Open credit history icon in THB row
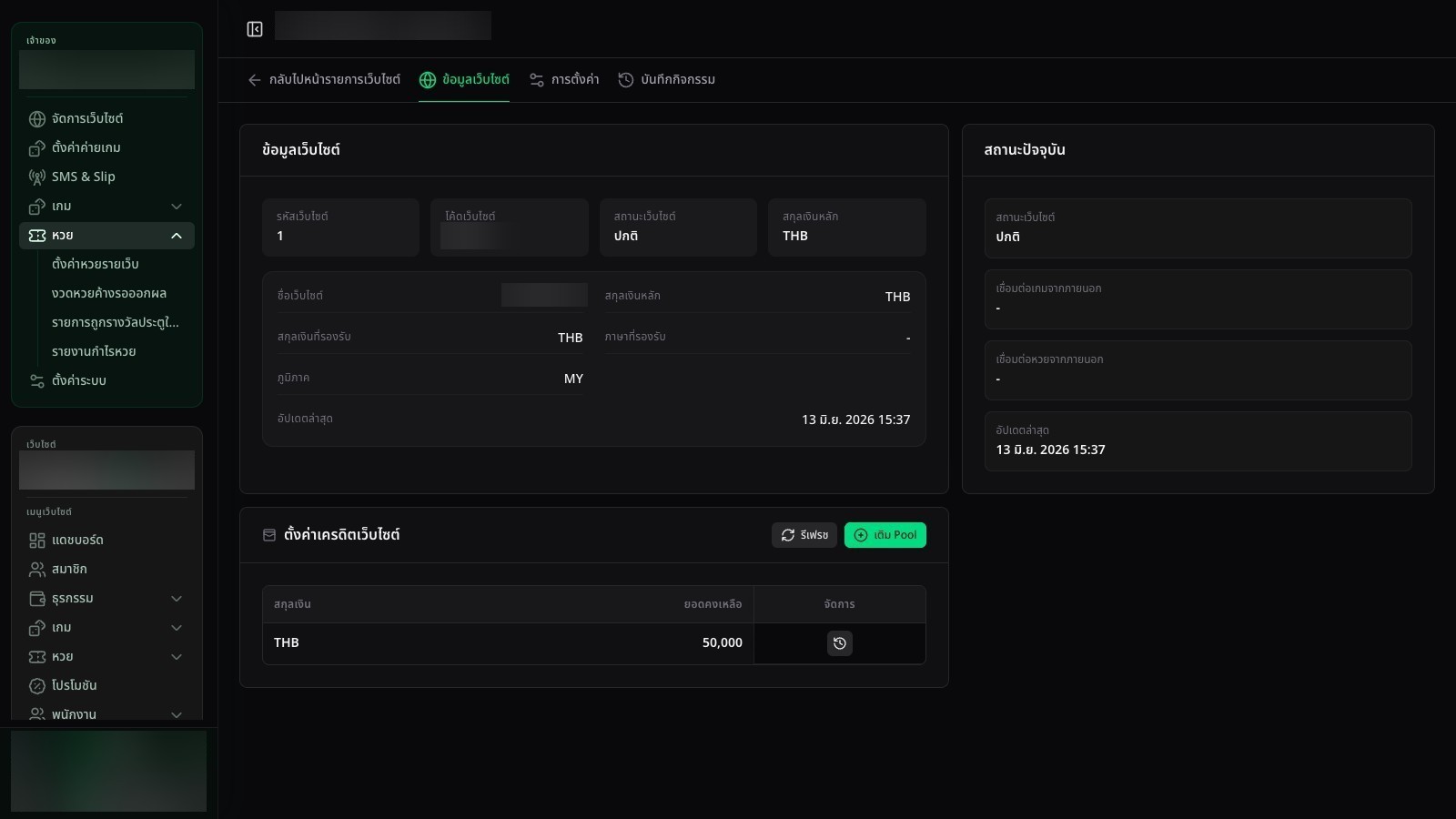Image resolution: width=1456 pixels, height=819 pixels. (x=840, y=643)
